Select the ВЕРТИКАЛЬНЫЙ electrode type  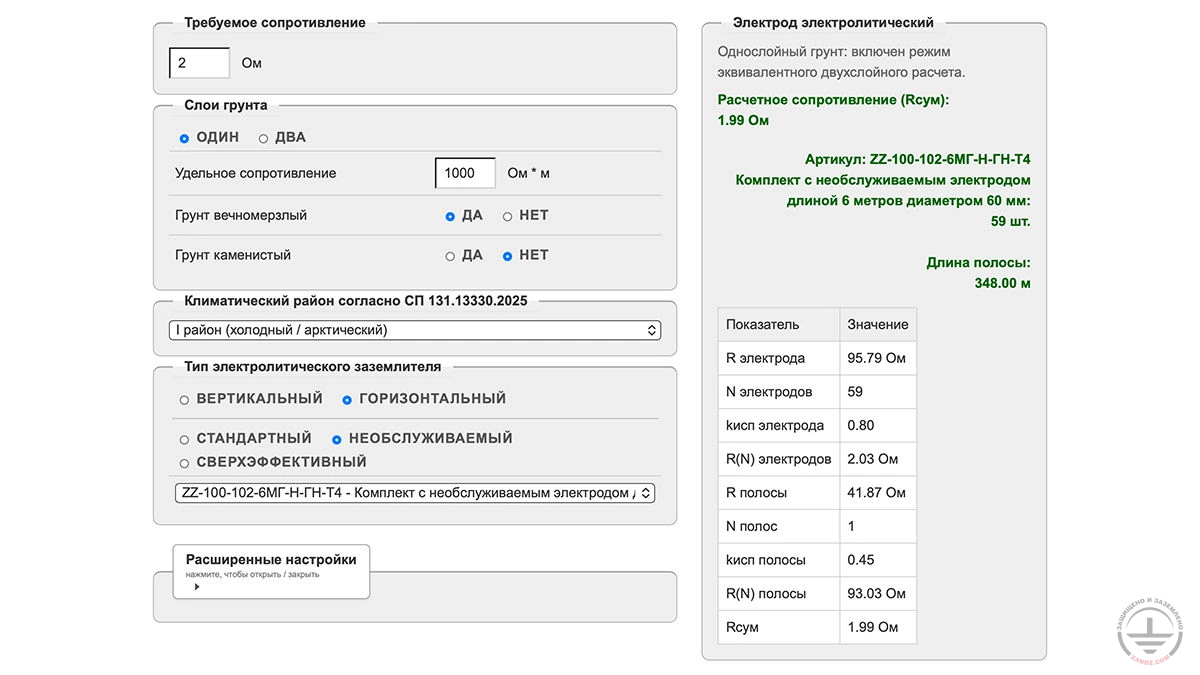point(184,400)
